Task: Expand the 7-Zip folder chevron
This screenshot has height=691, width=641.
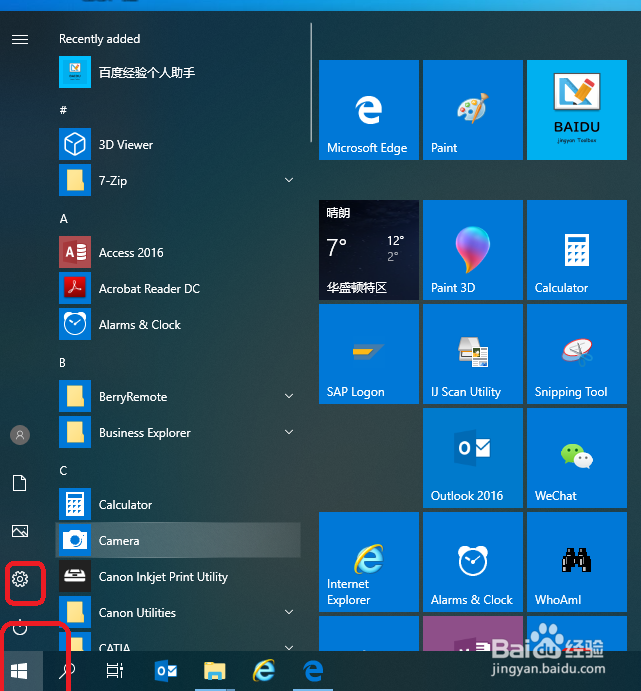Action: 289,180
